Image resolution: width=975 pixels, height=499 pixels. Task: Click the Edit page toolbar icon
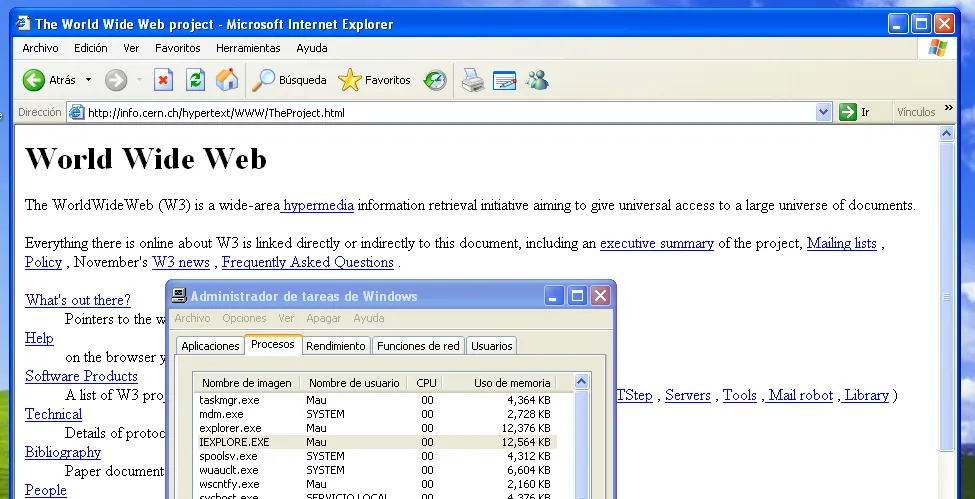point(504,80)
